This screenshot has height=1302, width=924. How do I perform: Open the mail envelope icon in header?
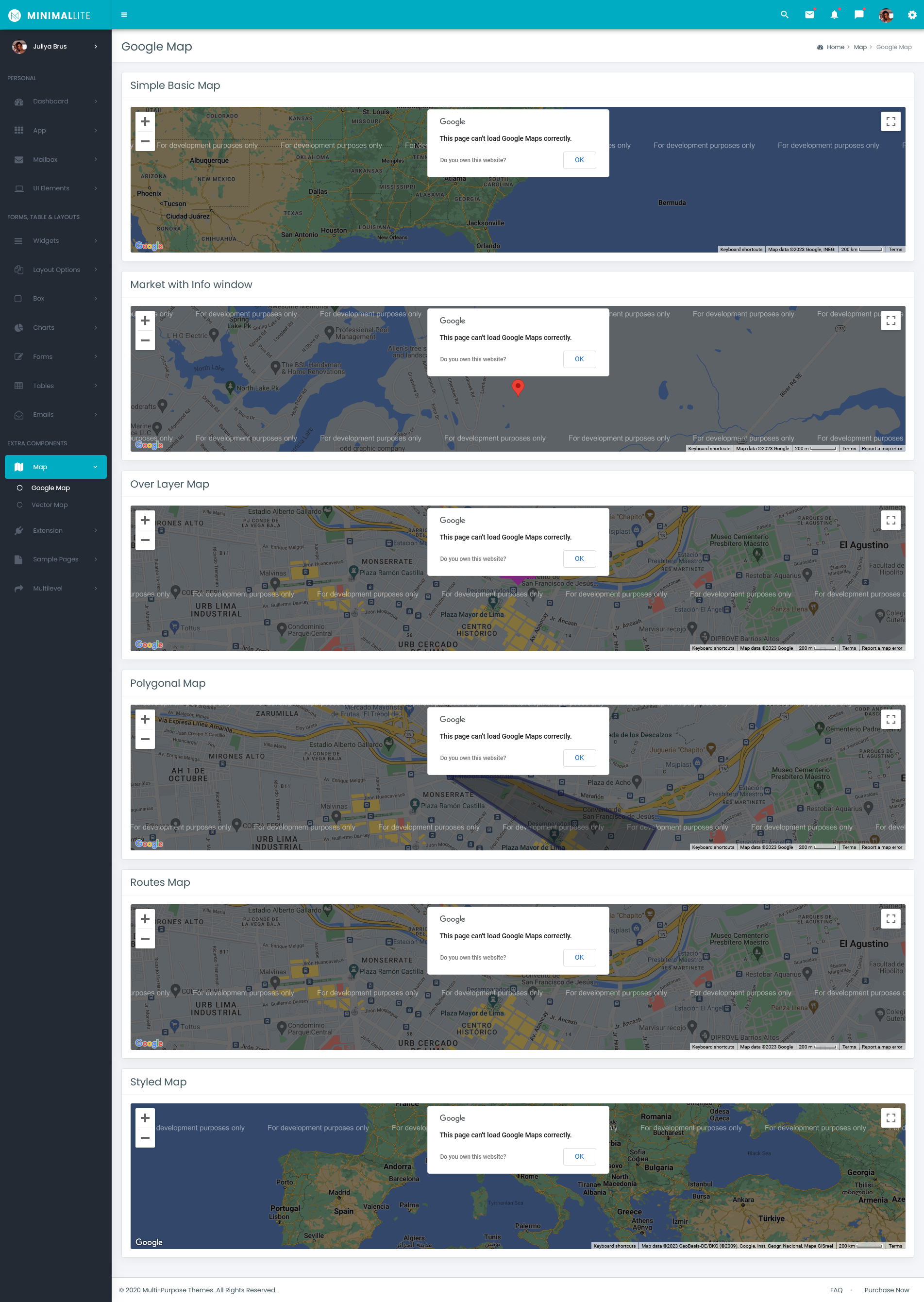(x=809, y=15)
